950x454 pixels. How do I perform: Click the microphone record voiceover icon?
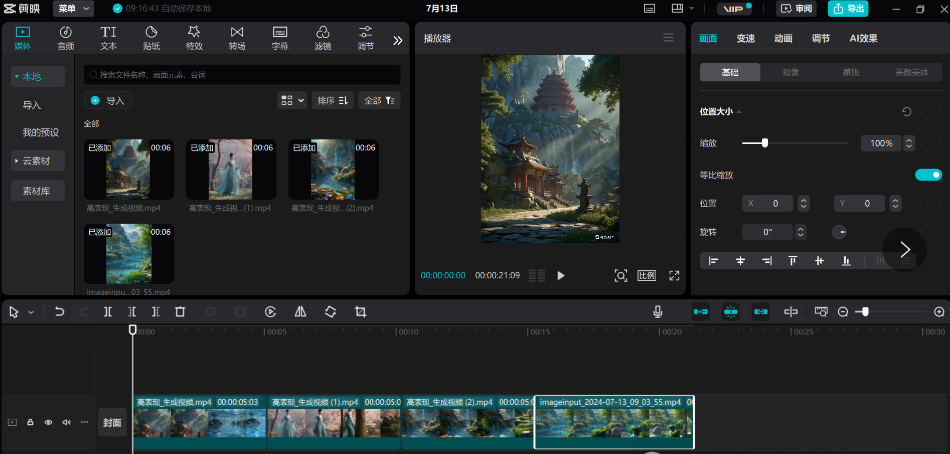tap(658, 312)
